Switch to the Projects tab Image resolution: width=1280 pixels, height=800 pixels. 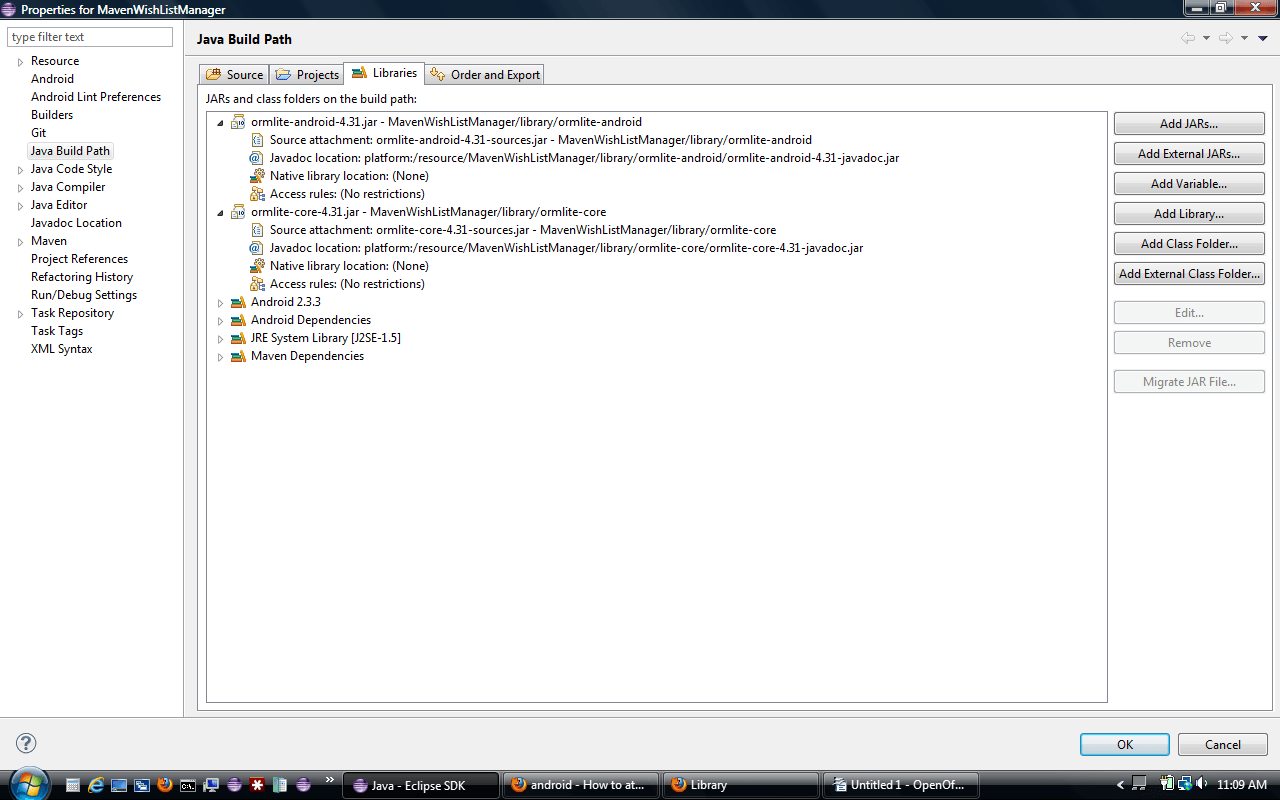tap(307, 74)
